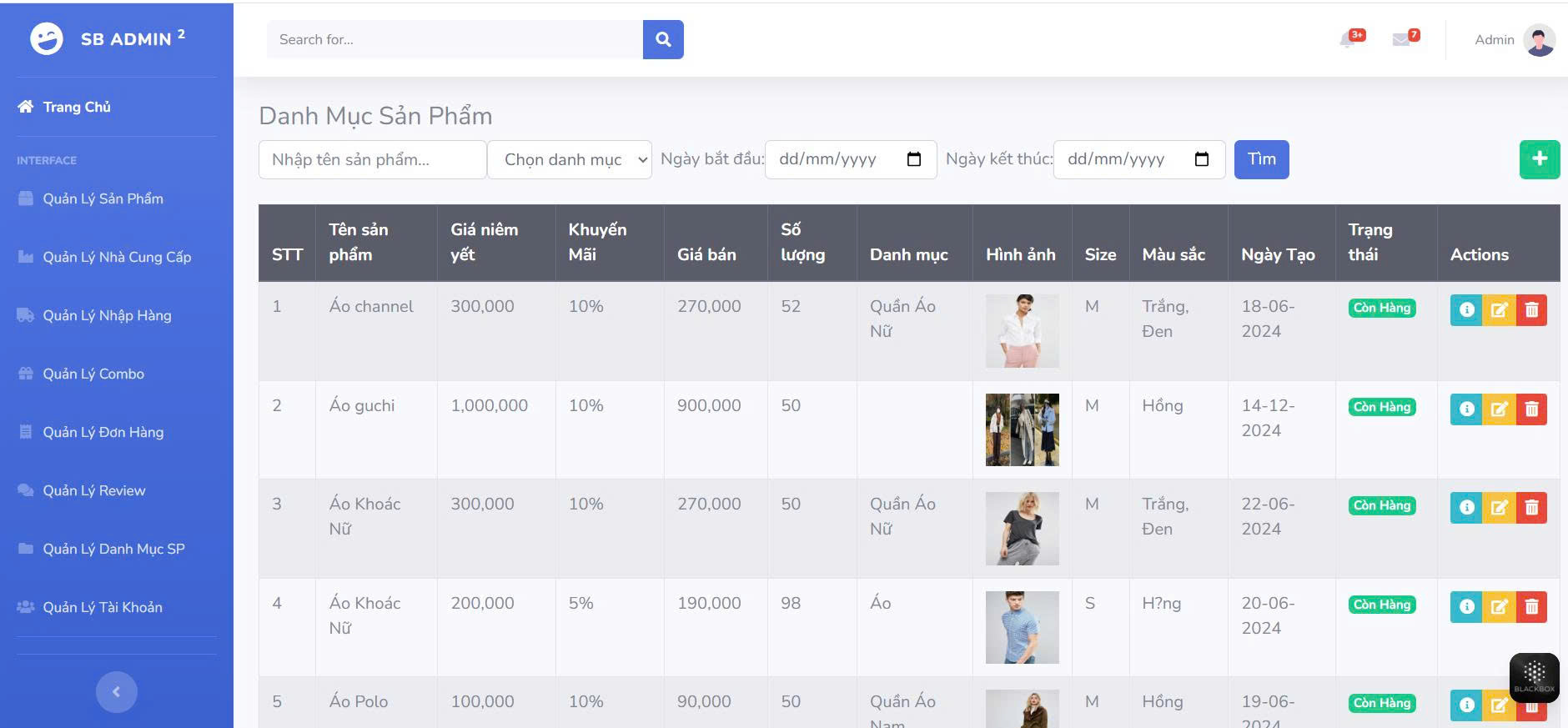Click the Ngày bắt đầu date field

point(851,159)
